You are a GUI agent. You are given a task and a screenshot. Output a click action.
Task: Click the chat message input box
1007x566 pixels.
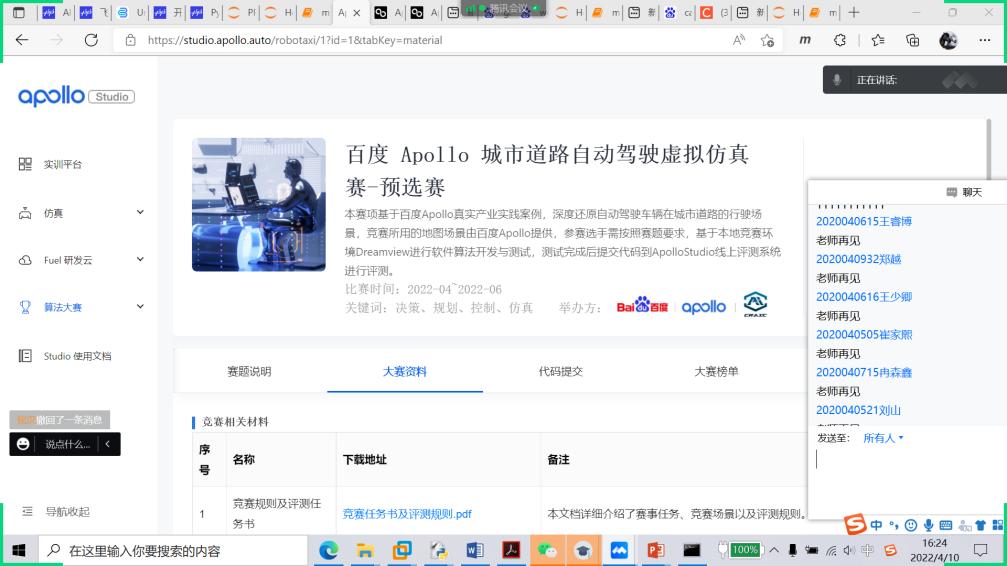[907, 482]
